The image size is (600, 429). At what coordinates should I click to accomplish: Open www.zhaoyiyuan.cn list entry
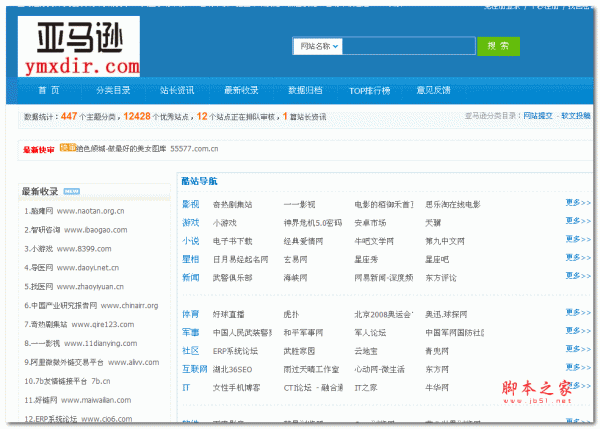(74, 286)
